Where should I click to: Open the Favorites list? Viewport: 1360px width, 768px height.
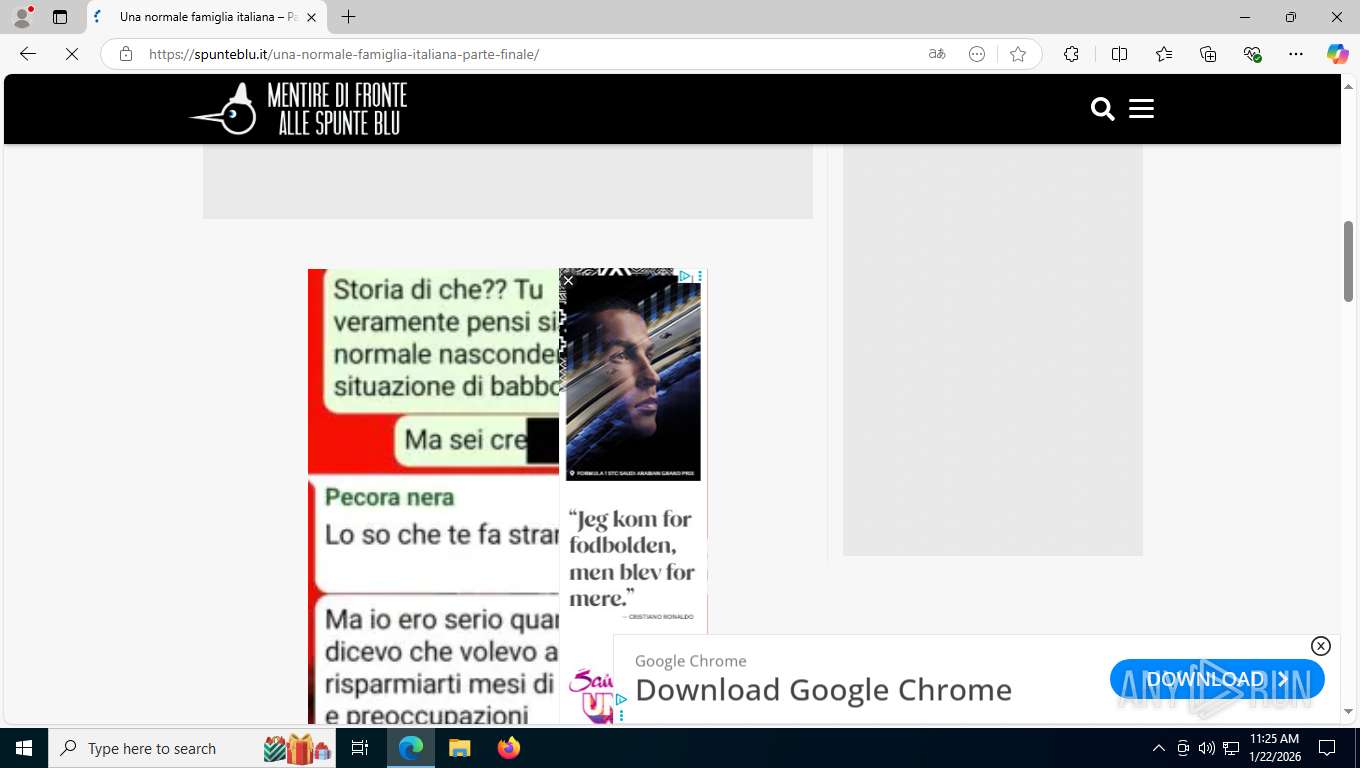1164,54
